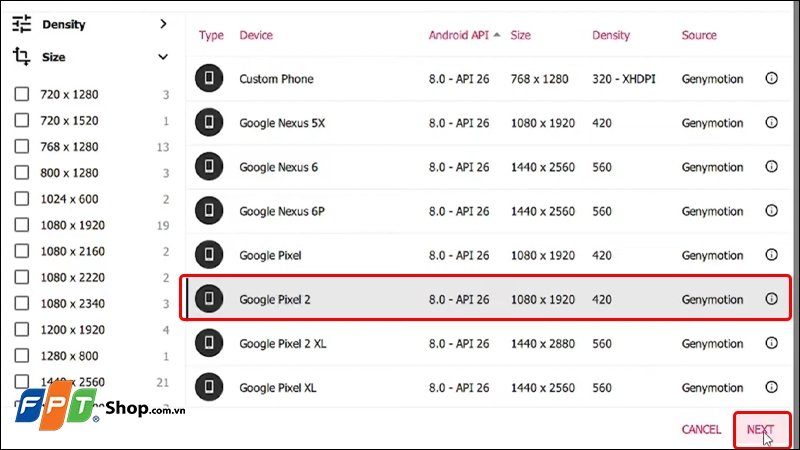Screen dimensions: 800x450
Task: Tick the 1200 x 1920 size checkbox
Action: pos(22,329)
